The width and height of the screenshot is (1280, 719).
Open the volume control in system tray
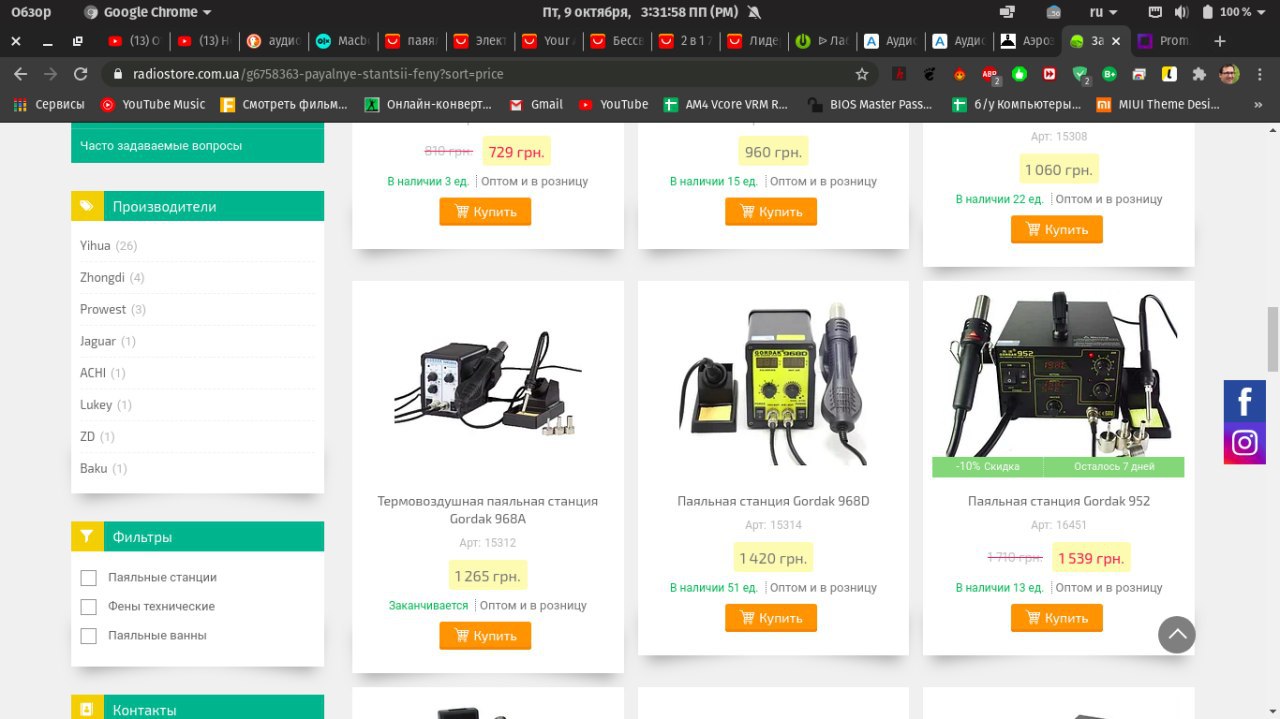click(x=1181, y=12)
